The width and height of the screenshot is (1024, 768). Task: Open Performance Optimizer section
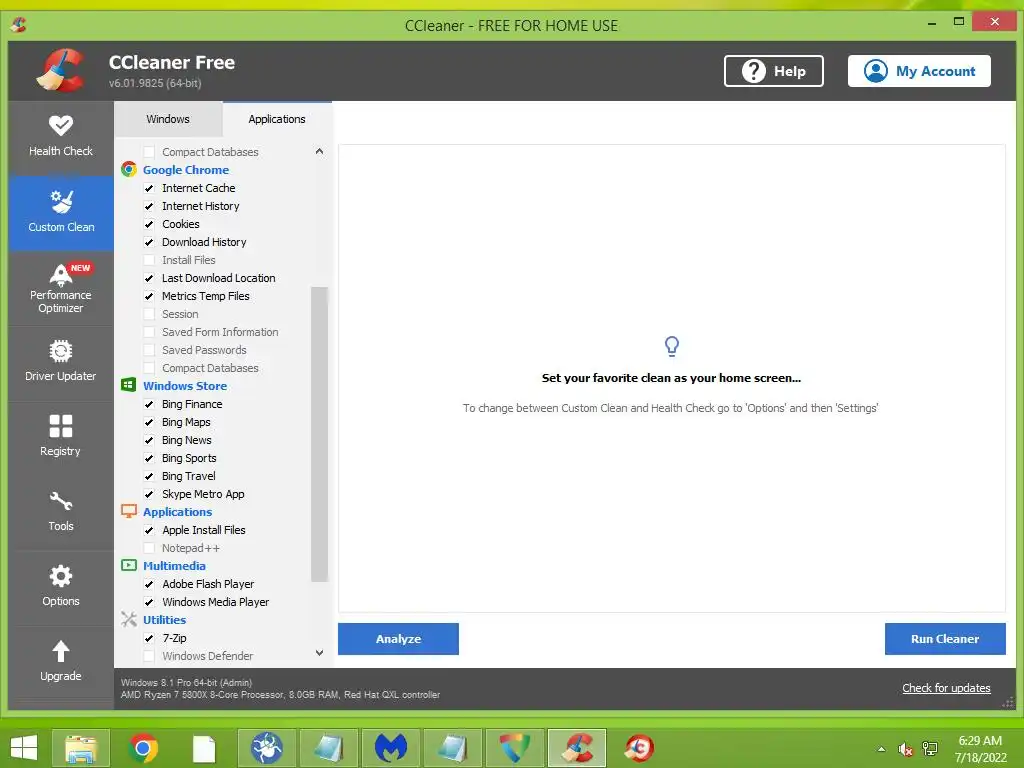pos(61,289)
